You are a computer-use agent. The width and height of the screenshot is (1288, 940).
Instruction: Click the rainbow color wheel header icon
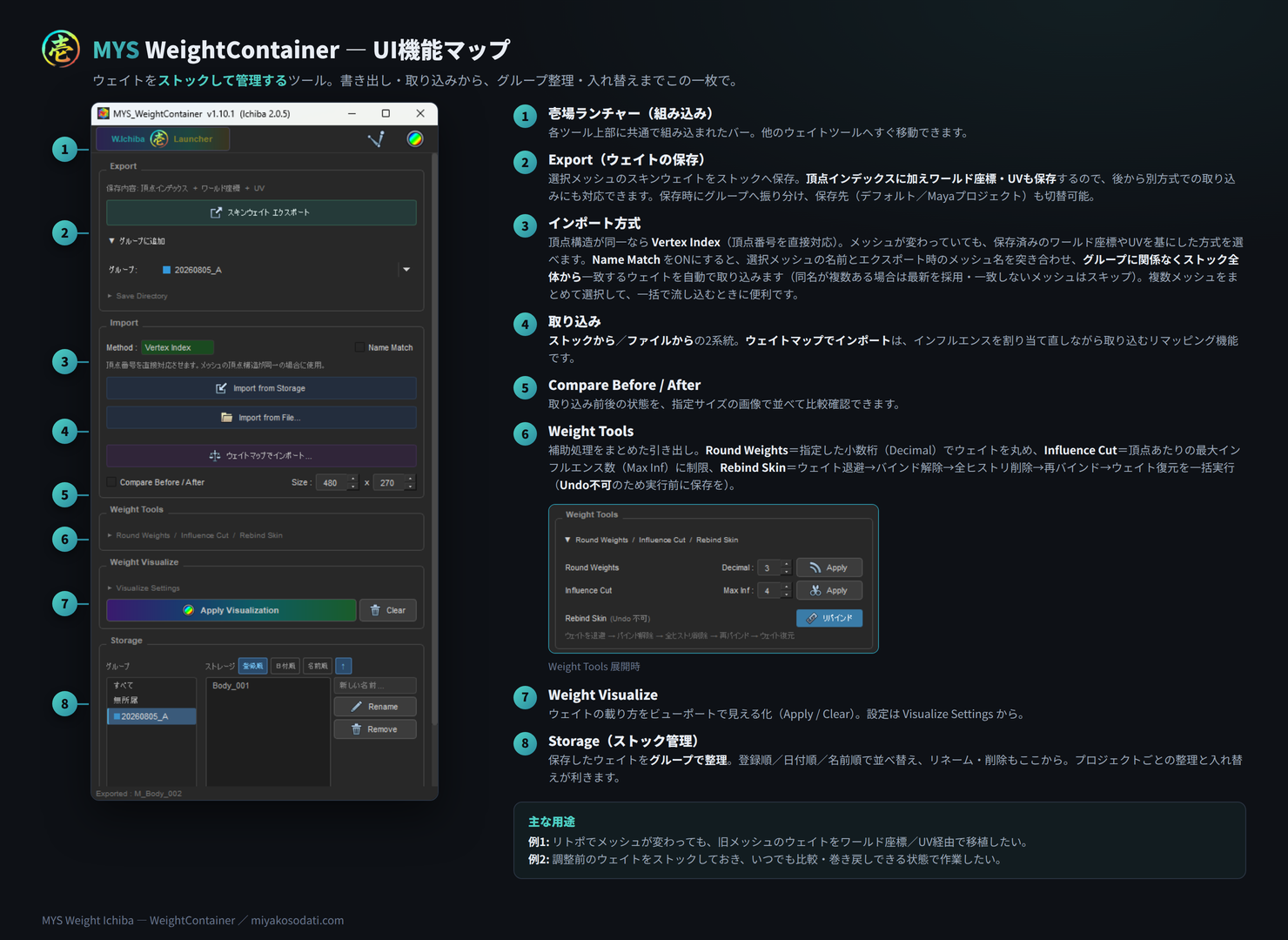coord(415,139)
